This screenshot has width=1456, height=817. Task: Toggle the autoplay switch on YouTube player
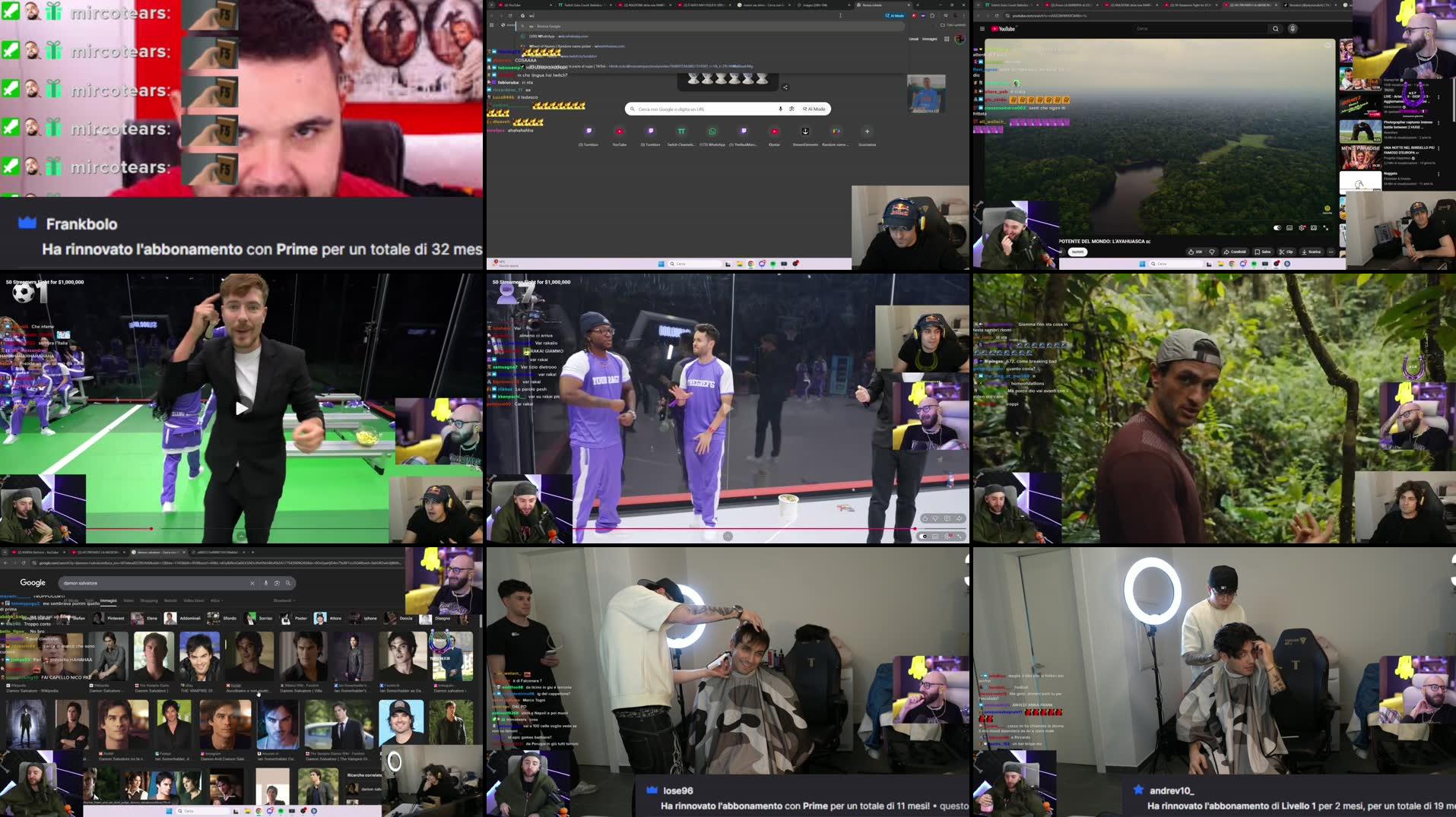pyautogui.click(x=1277, y=227)
